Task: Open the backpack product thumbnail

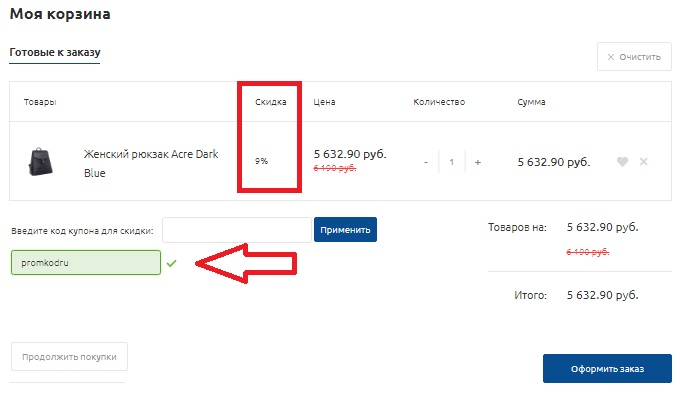Action: [40, 162]
